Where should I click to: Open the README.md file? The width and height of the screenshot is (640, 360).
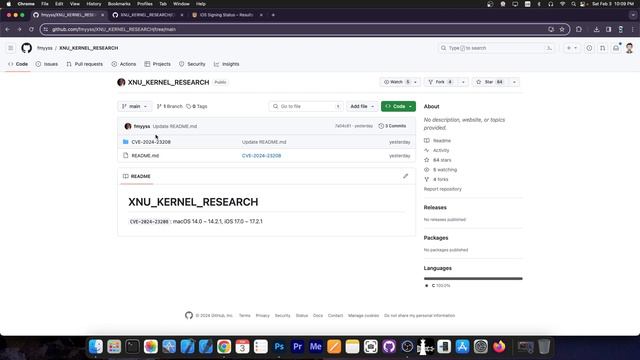(145, 156)
